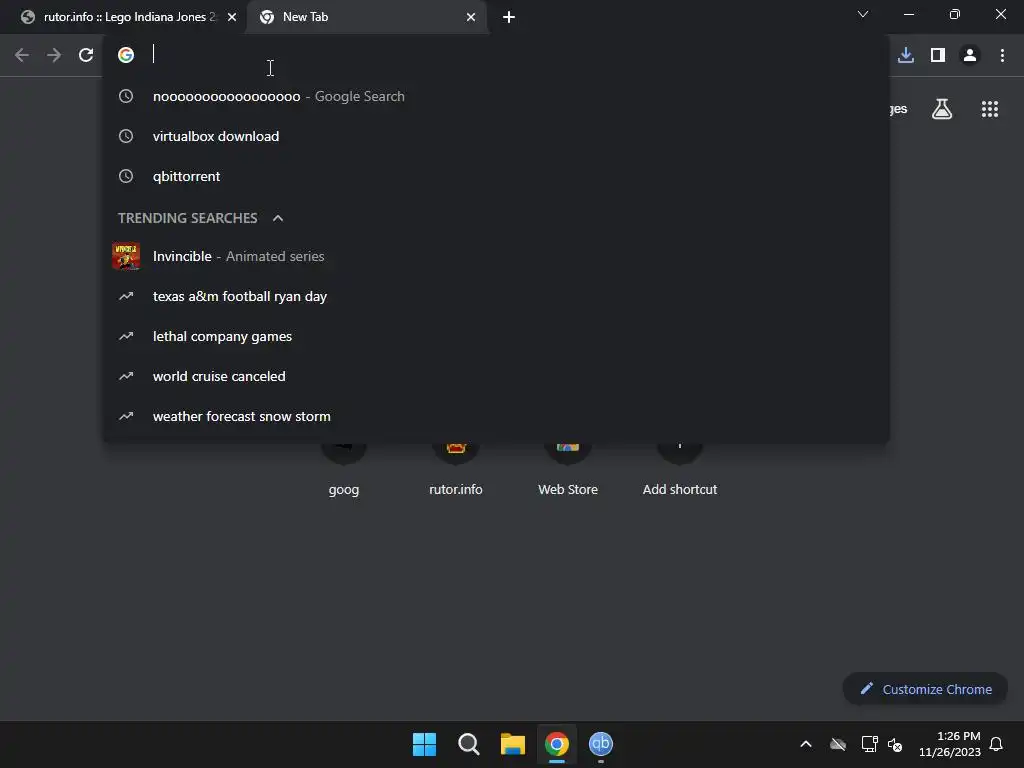
Task: Open the Chrome profile avatar
Action: [970, 55]
